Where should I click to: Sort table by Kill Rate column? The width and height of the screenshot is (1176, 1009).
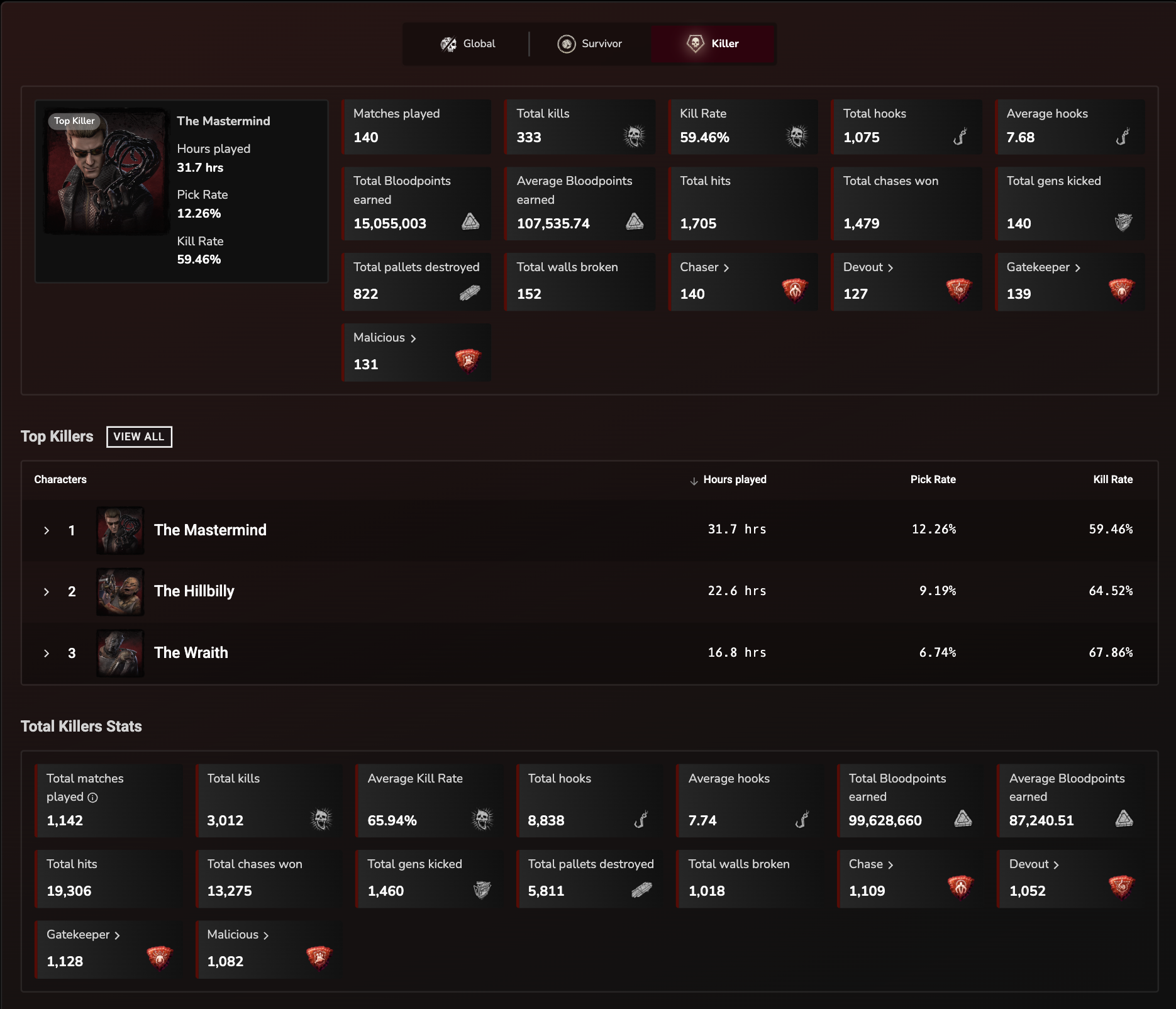click(1112, 479)
